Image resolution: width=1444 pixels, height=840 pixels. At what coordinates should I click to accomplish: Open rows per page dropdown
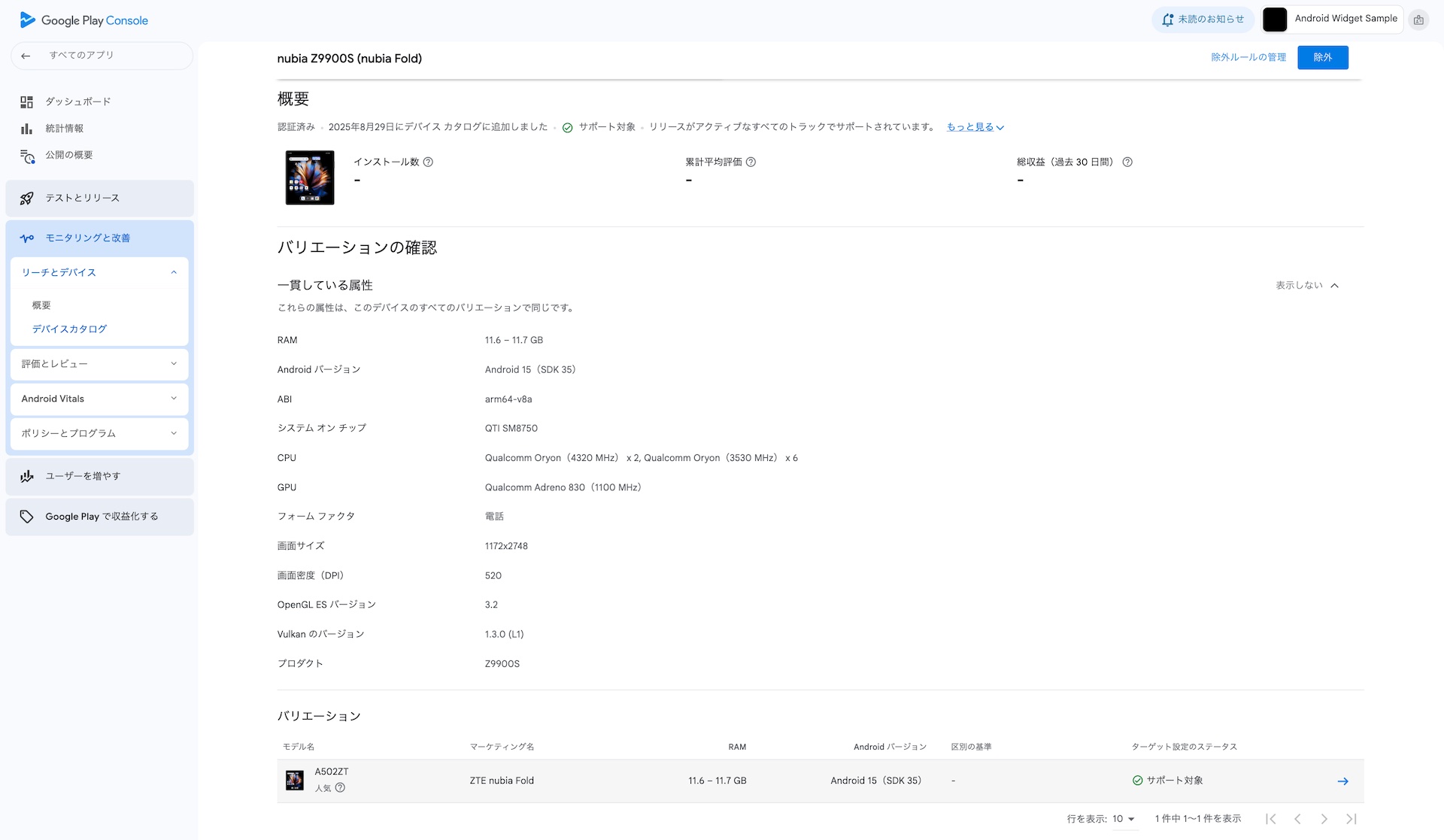coord(1124,819)
